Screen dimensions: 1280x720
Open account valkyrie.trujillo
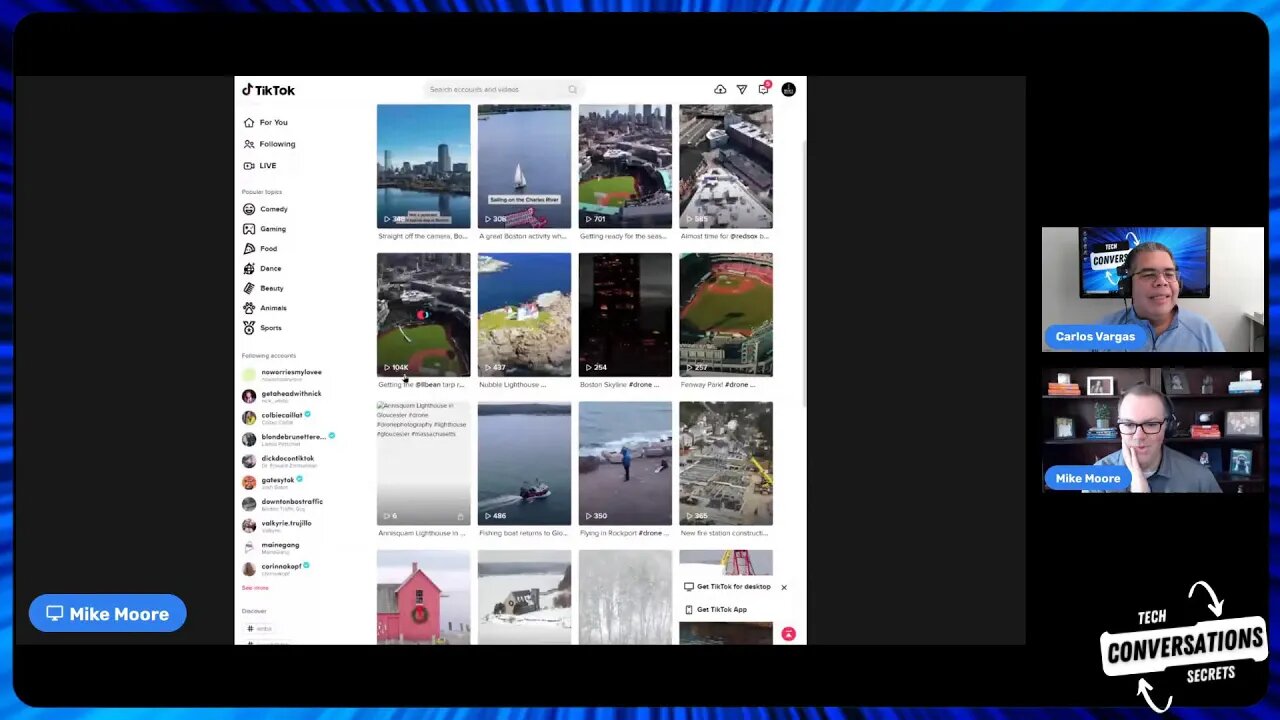pos(277,525)
